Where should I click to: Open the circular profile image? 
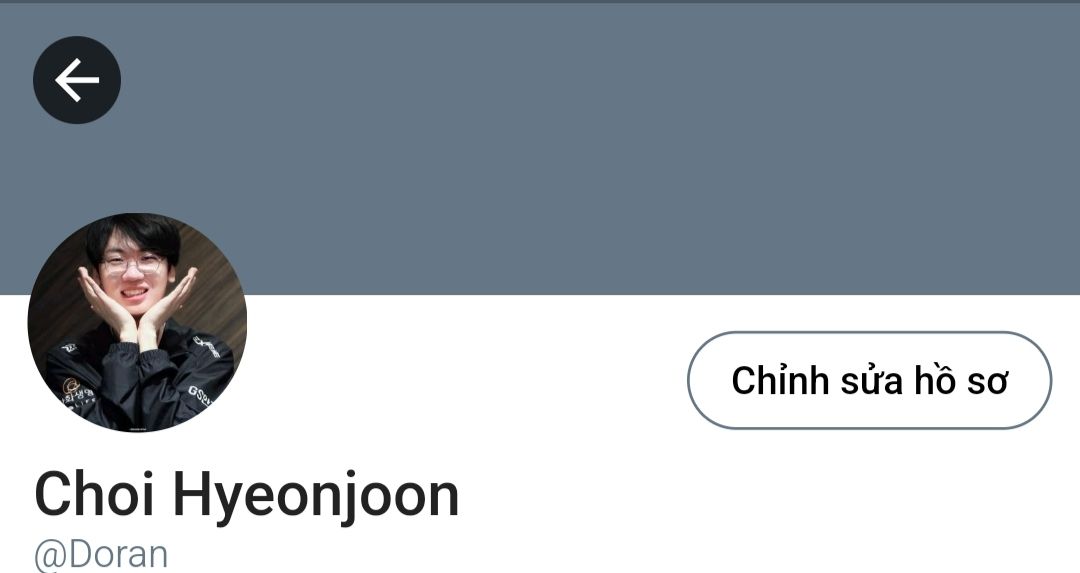point(137,322)
